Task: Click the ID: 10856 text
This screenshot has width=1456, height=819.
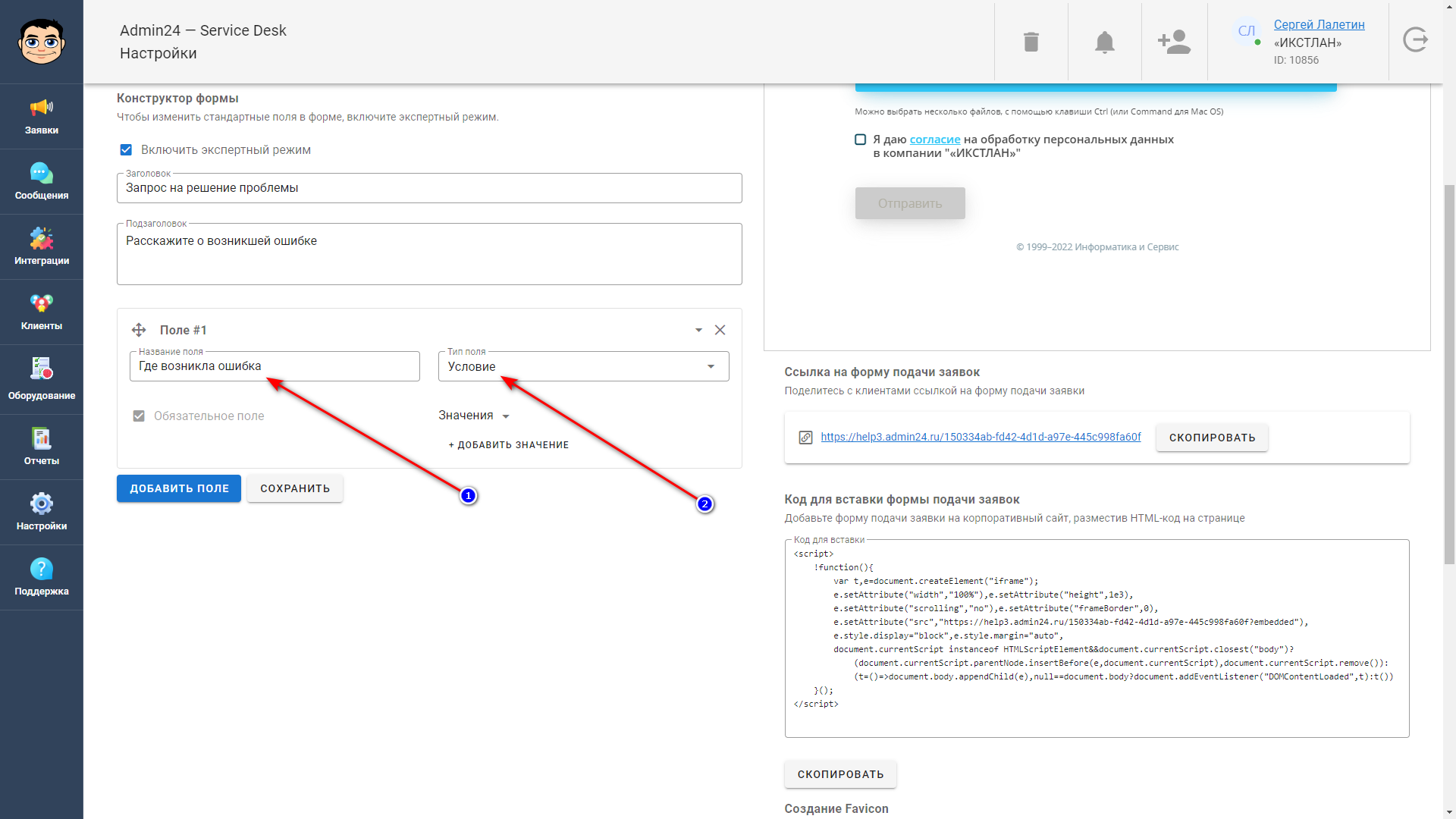Action: [x=1296, y=60]
